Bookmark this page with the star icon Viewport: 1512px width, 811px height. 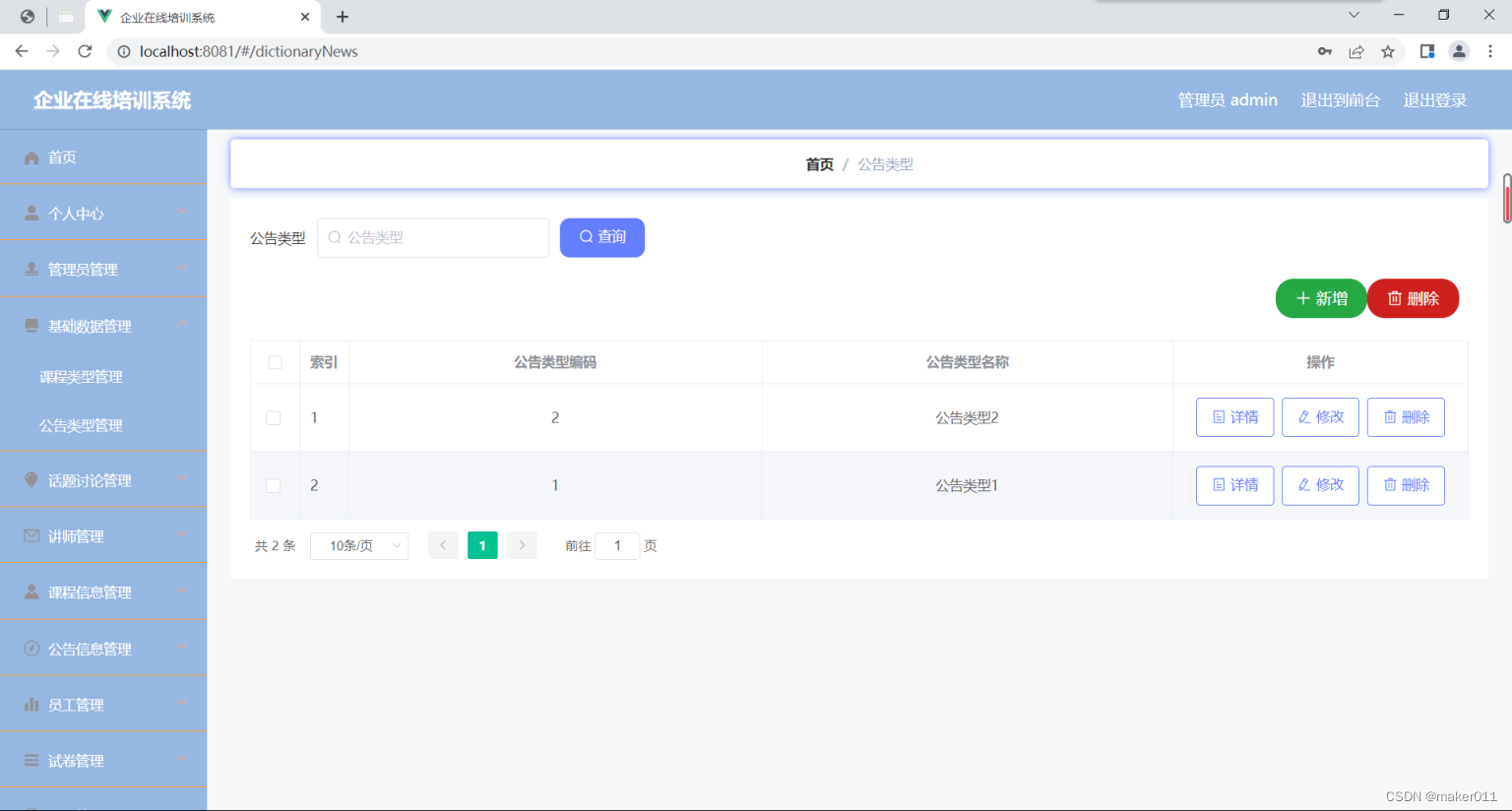coord(1388,51)
